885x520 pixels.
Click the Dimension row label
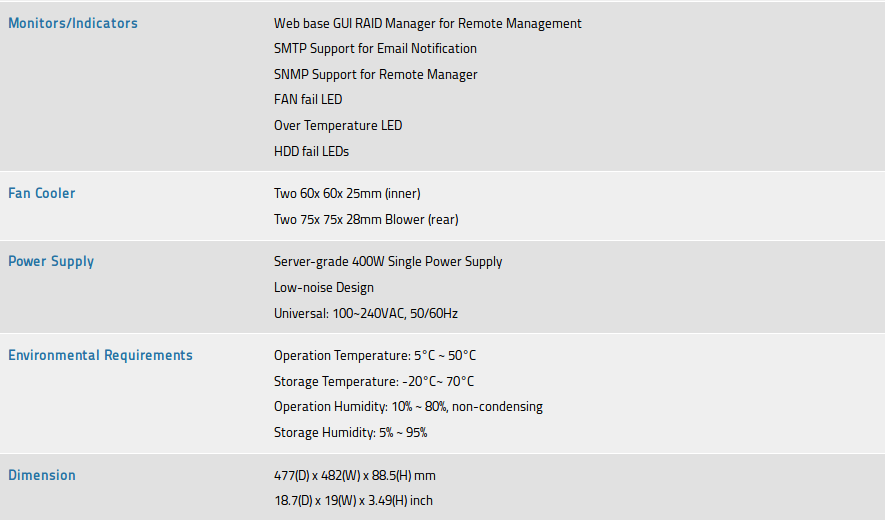pos(42,475)
